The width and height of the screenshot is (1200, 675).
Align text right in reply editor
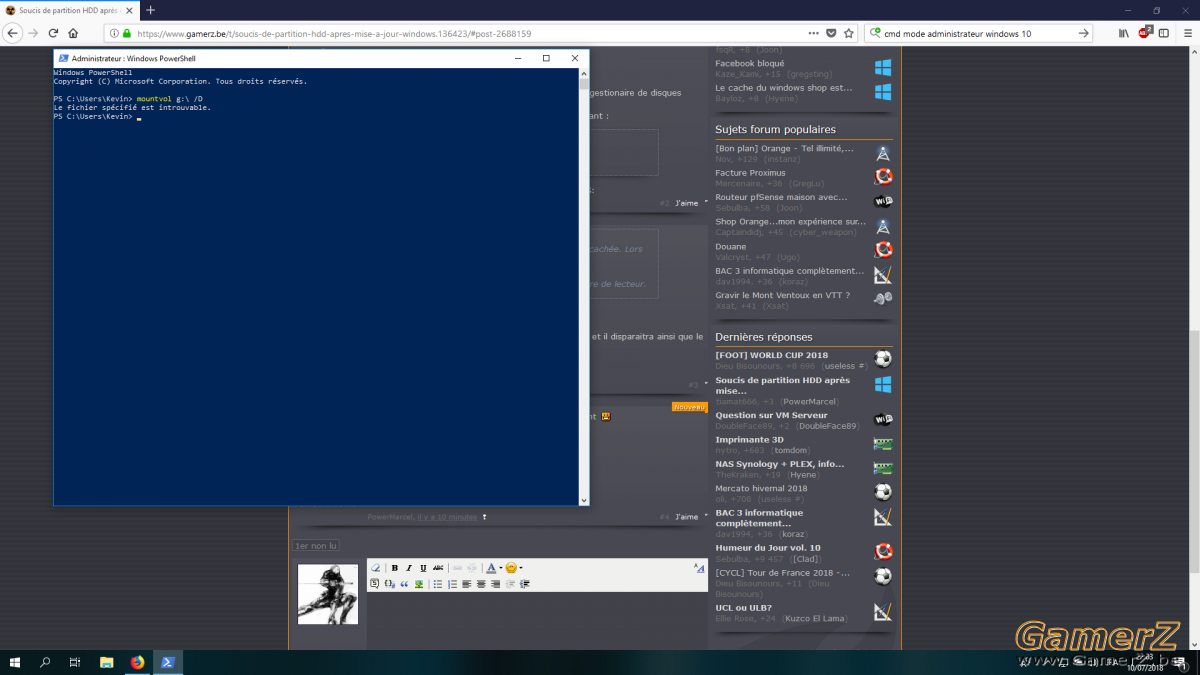[495, 584]
